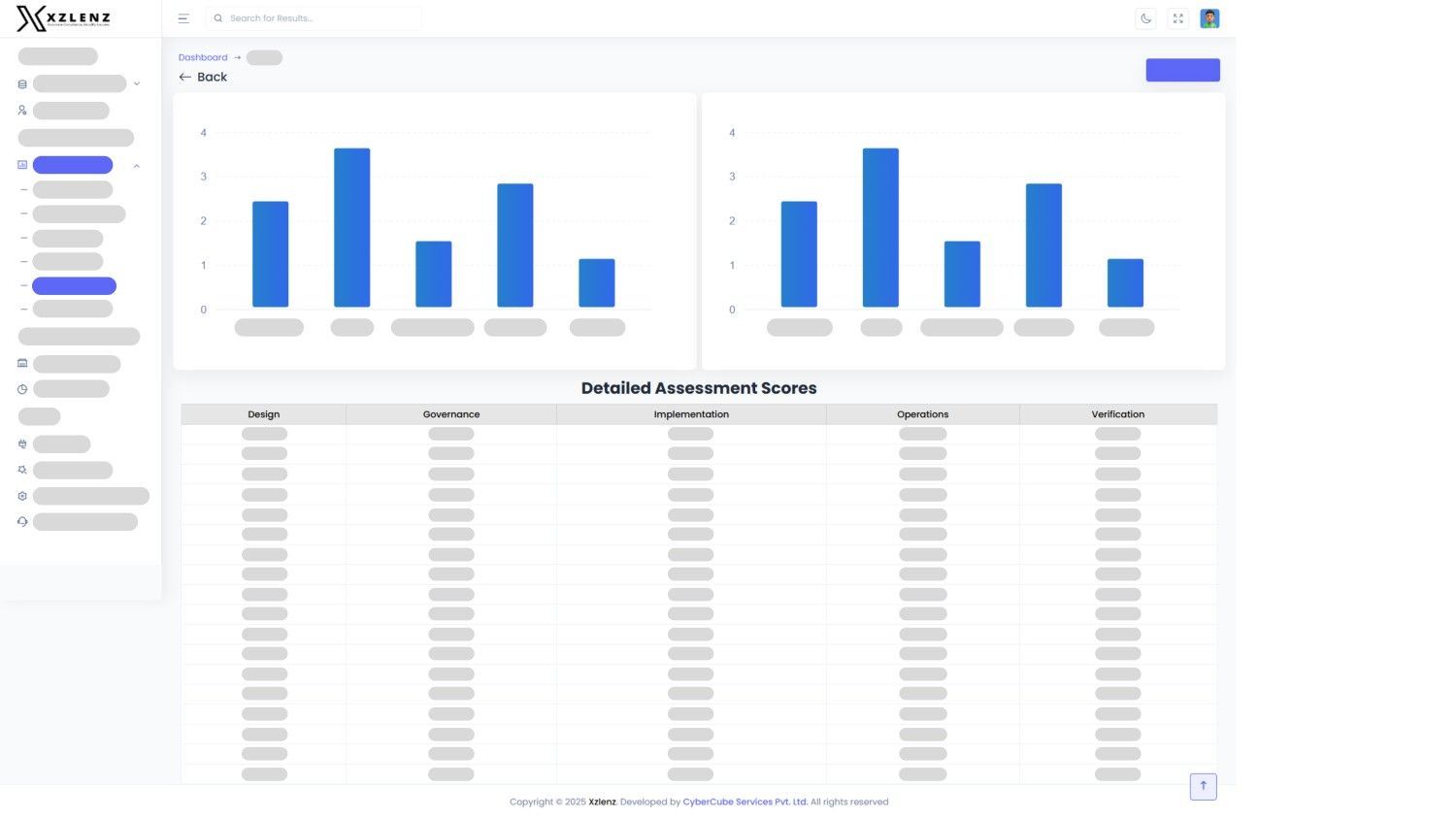Click the Dashboard breadcrumb link
This screenshot has height=819, width=1456.
[203, 57]
